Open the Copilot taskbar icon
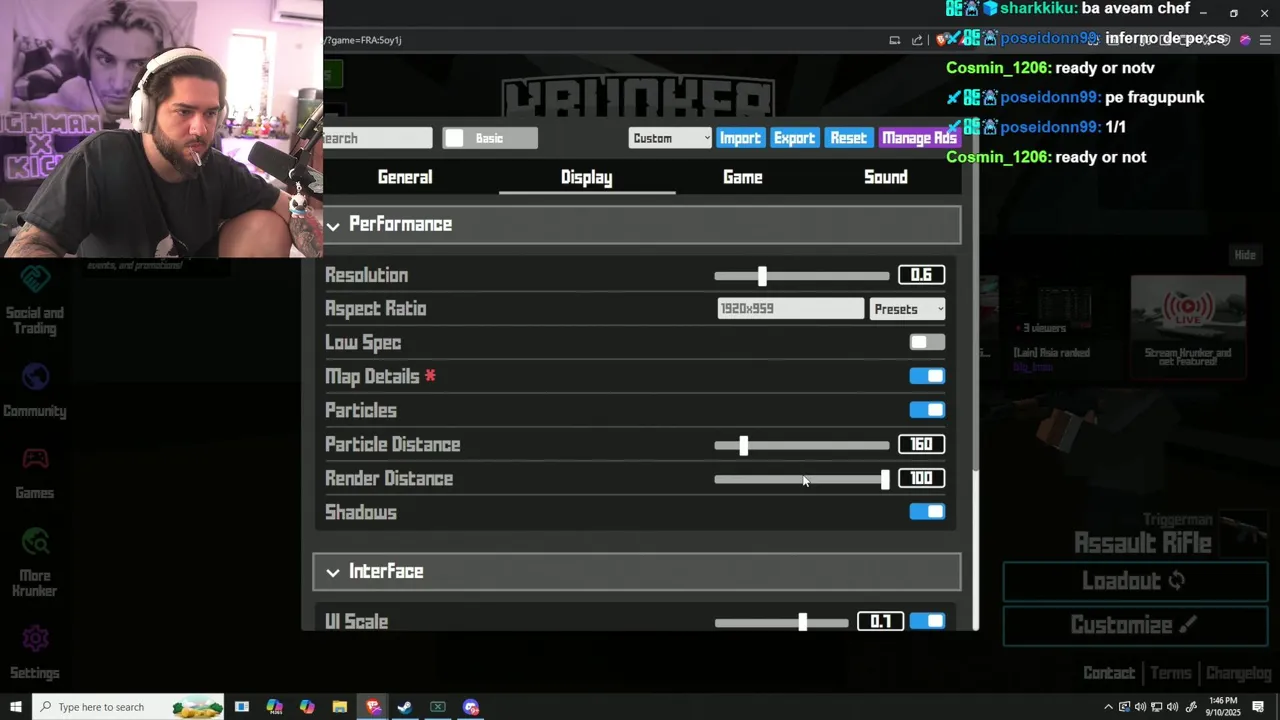This screenshot has width=1280, height=720. (x=307, y=707)
